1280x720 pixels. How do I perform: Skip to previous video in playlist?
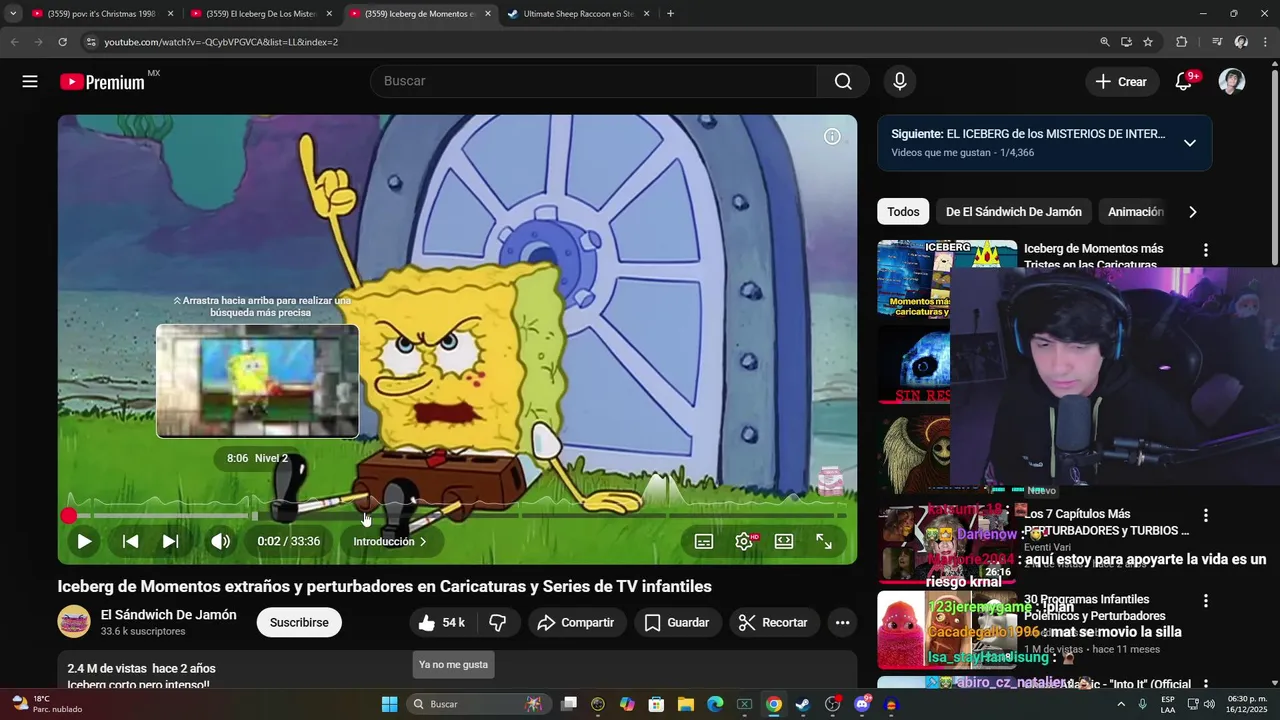point(130,541)
